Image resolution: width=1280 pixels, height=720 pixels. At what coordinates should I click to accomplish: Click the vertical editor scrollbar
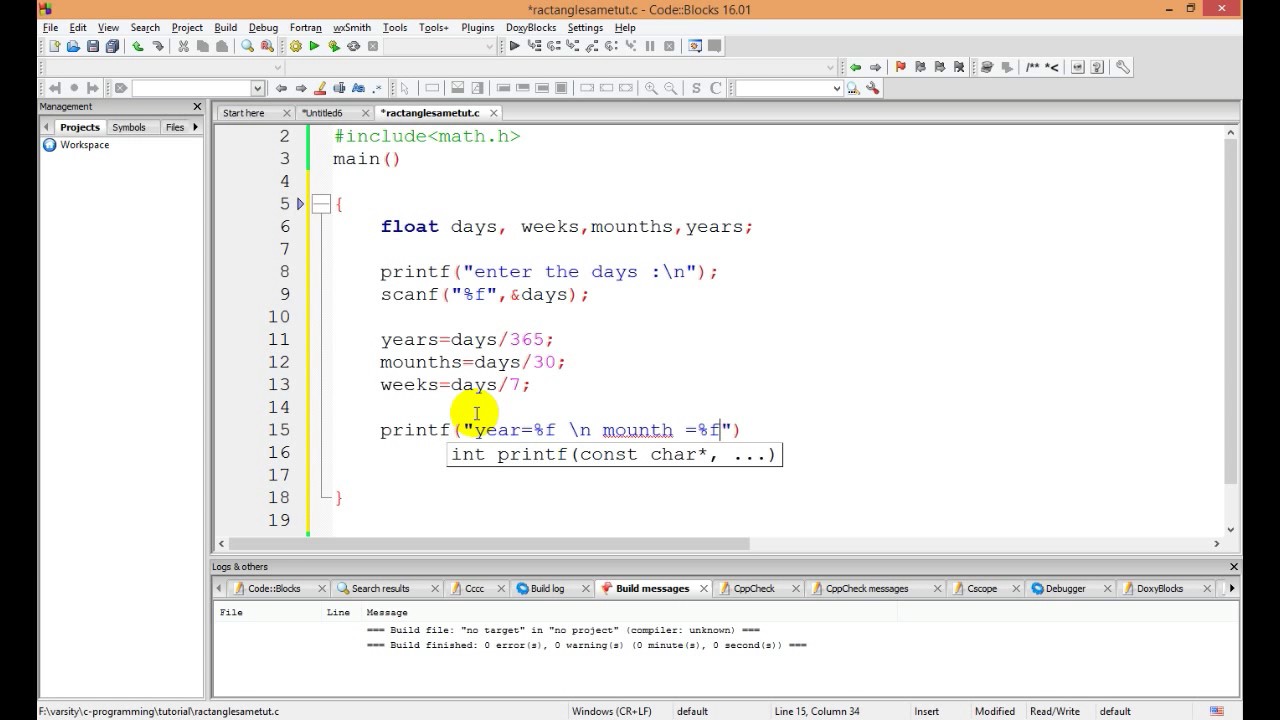1232,310
